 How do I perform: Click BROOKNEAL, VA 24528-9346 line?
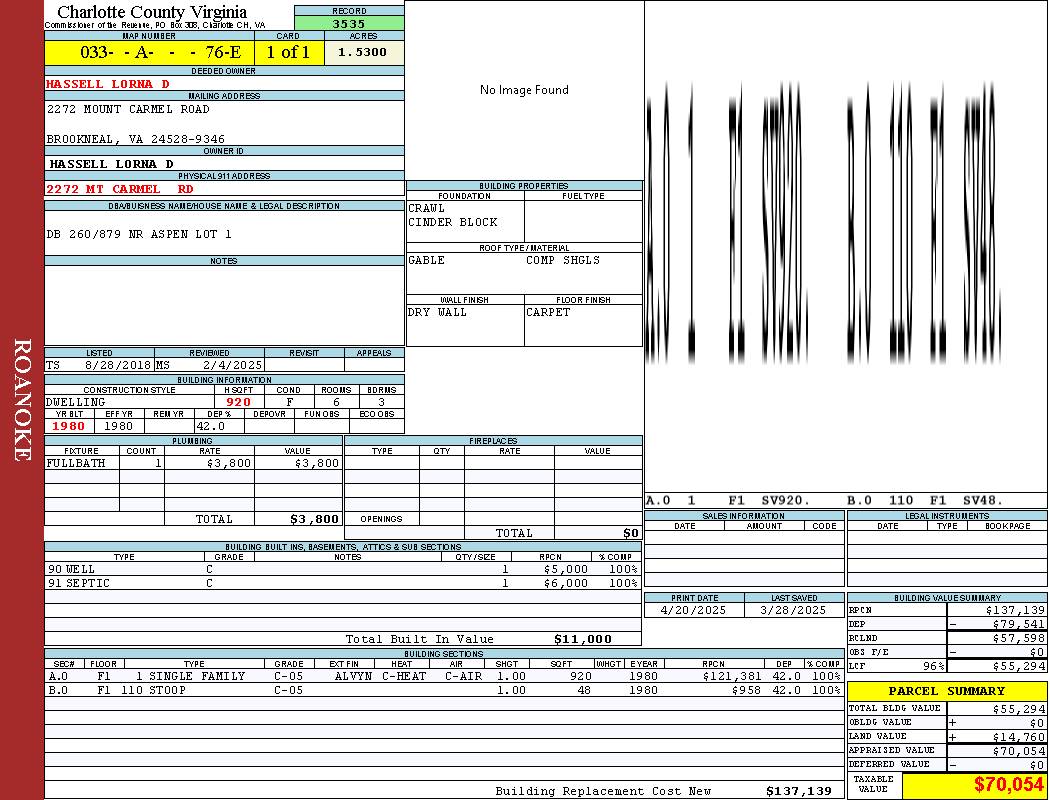coord(135,139)
